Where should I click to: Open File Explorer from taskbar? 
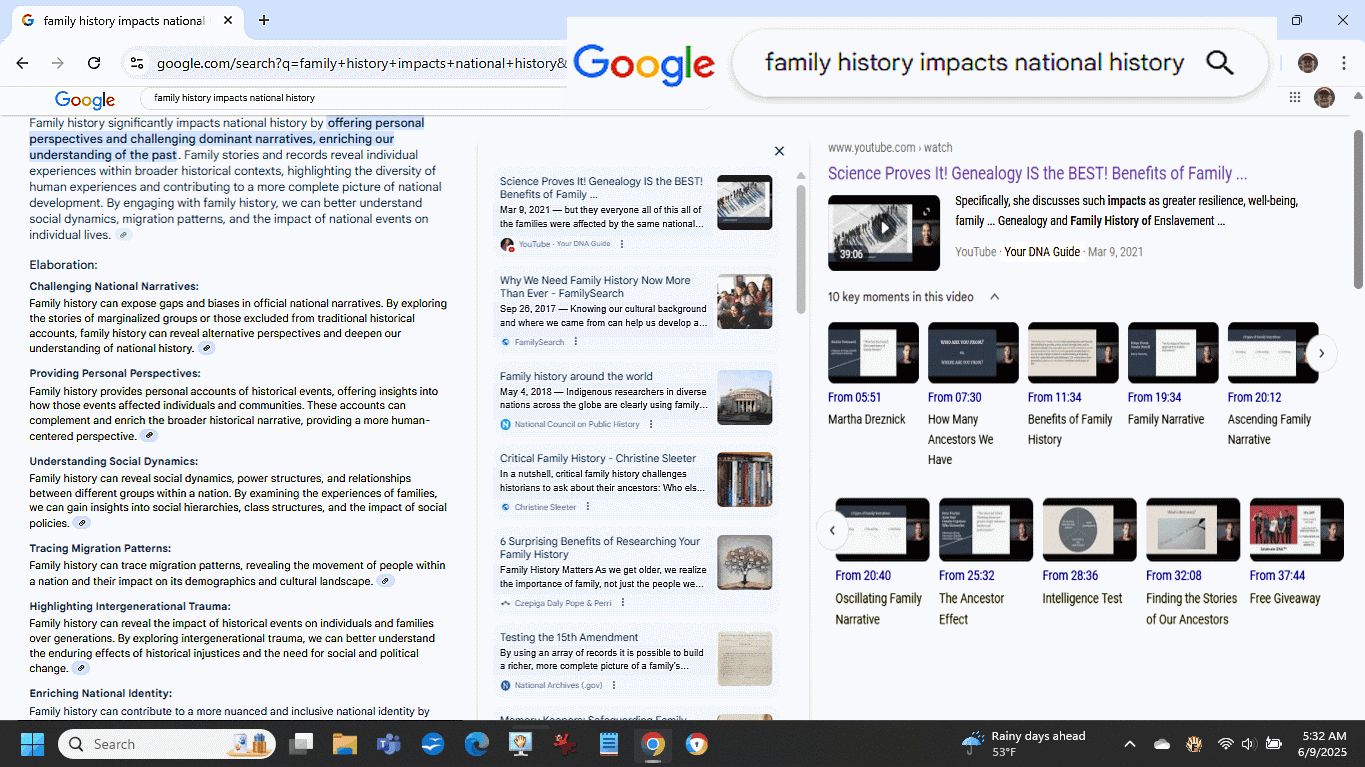click(x=344, y=744)
